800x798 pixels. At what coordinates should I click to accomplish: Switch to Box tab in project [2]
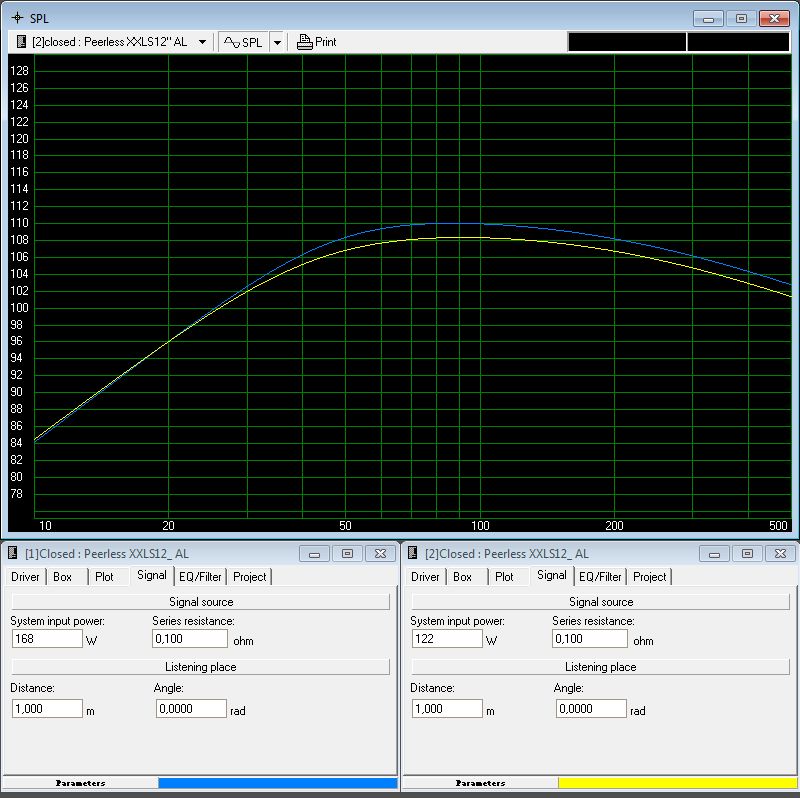pos(462,577)
